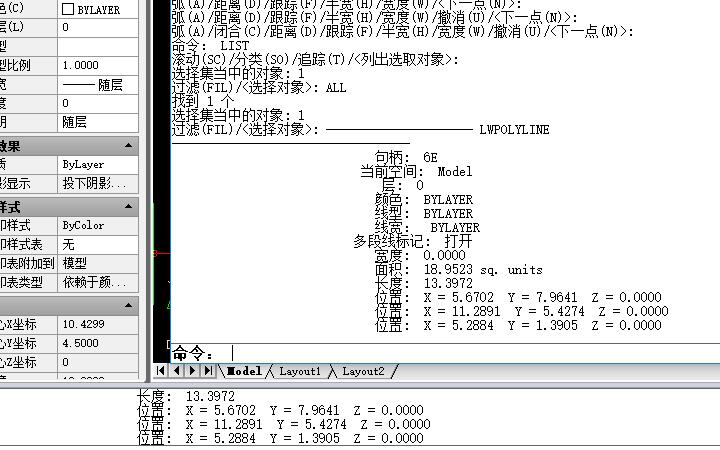
Task: Collapse the section above X坐标 row
Action: coord(129,305)
